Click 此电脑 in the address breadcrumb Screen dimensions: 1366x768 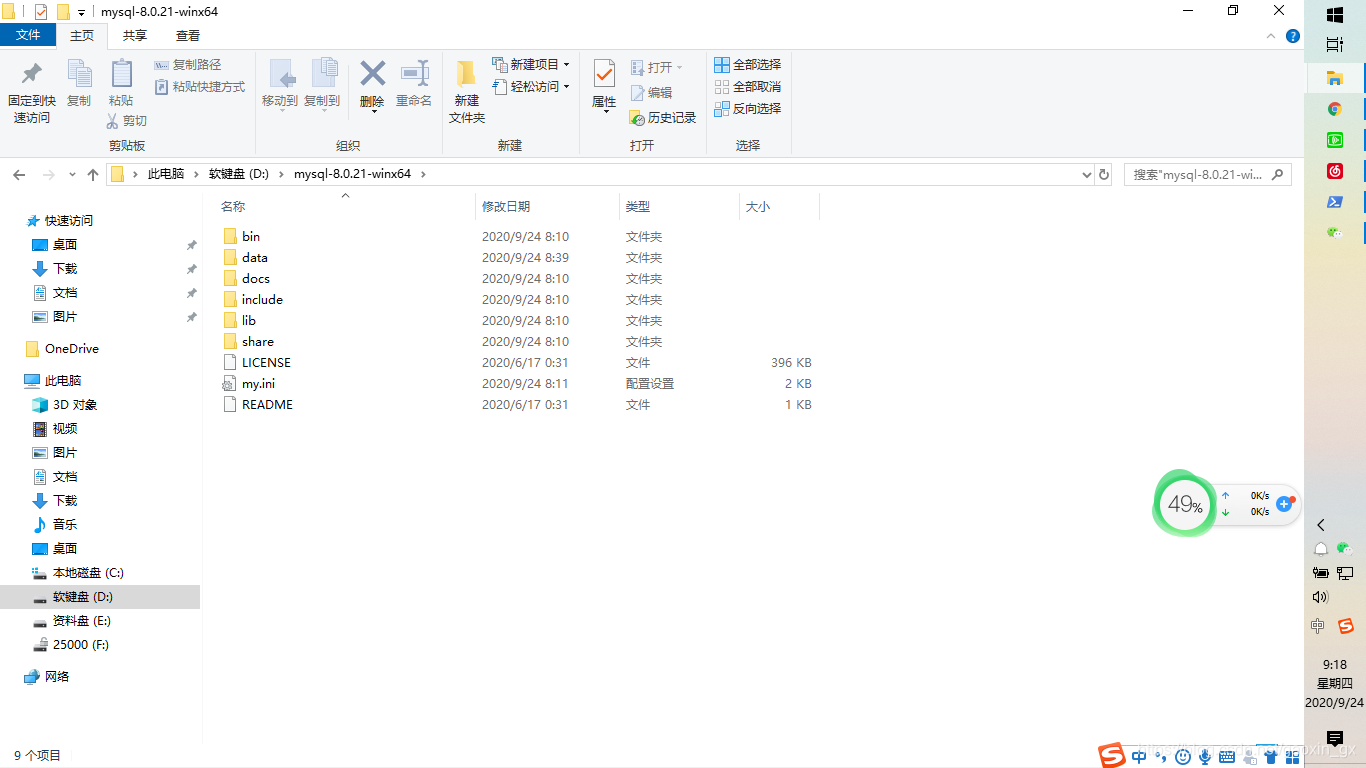166,174
